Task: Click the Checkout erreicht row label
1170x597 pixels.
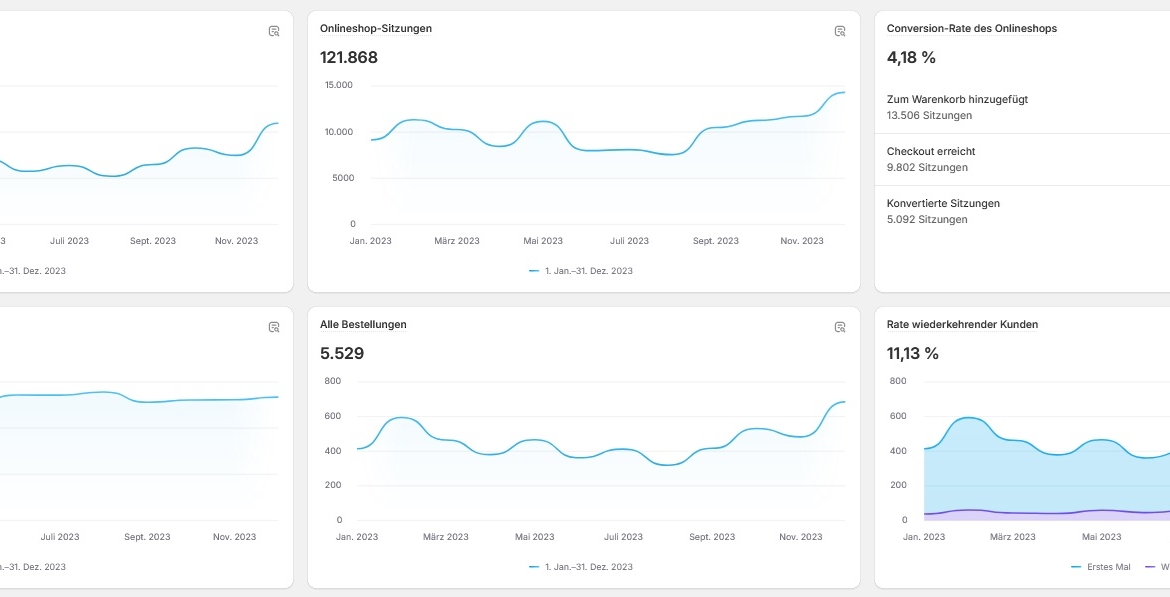Action: [x=930, y=151]
